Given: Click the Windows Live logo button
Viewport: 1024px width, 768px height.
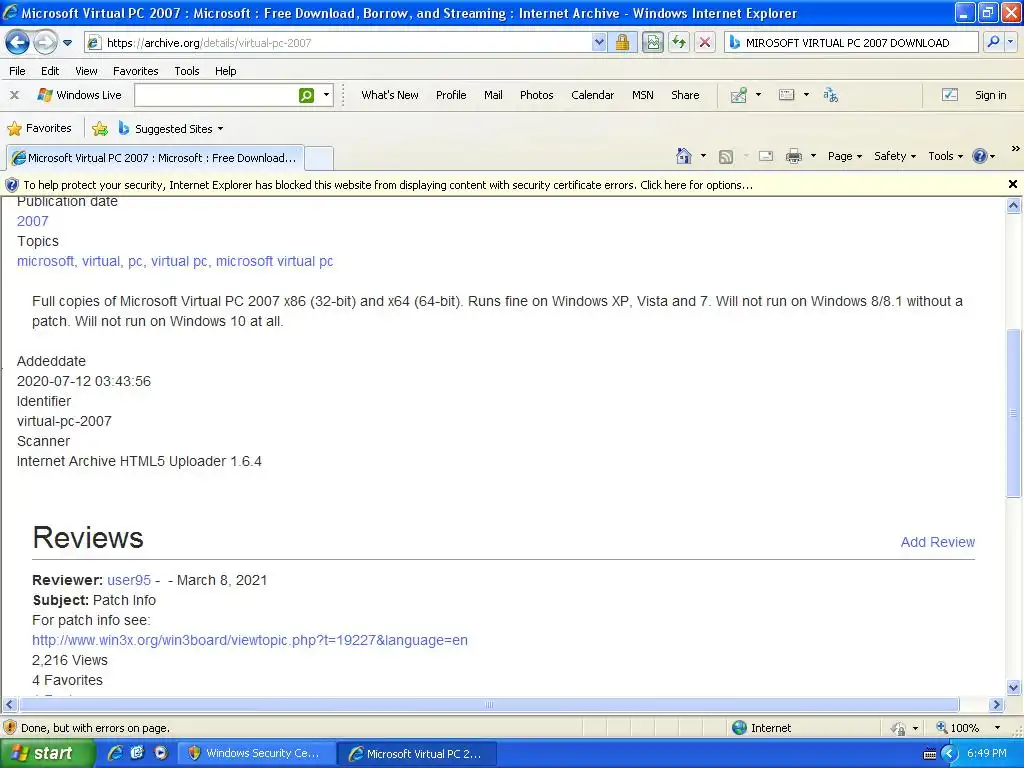Looking at the screenshot, I should (x=80, y=95).
